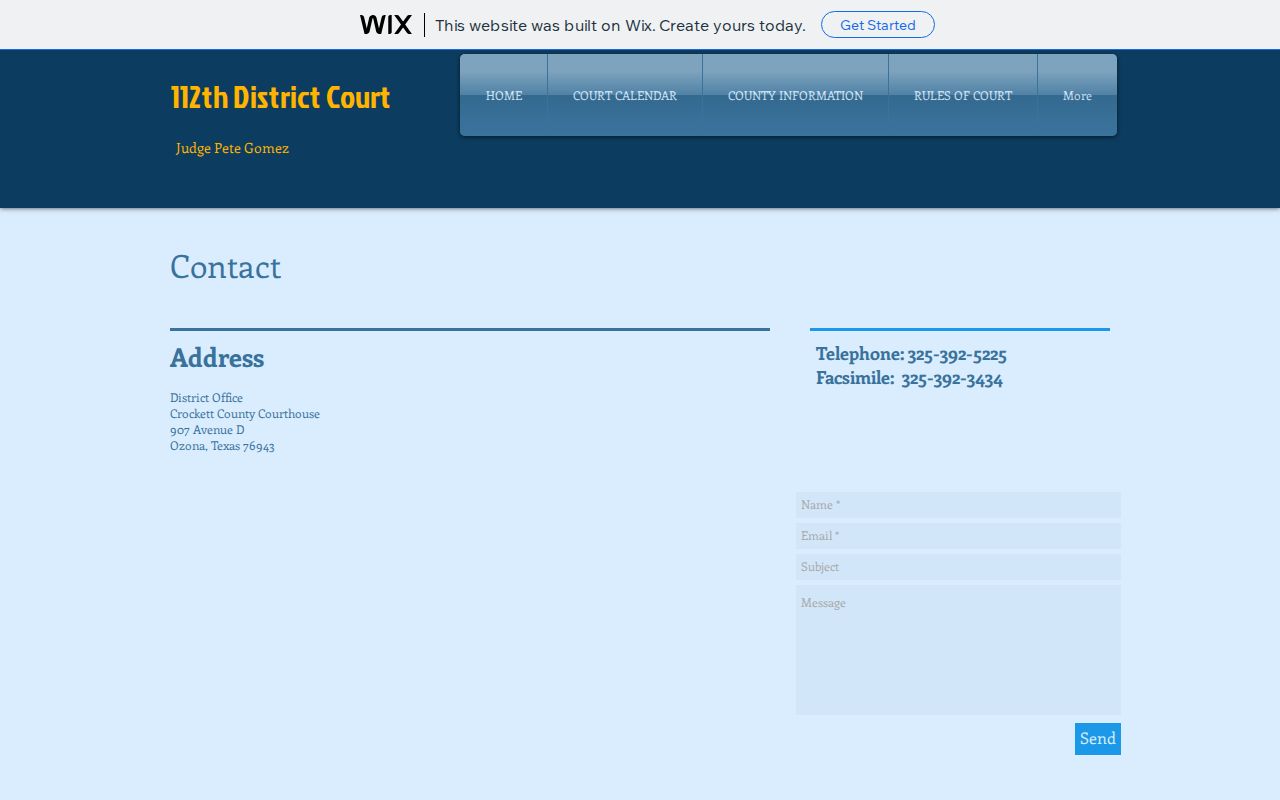Click the Wix banner promotional text
This screenshot has height=800, width=1280.
(x=620, y=25)
